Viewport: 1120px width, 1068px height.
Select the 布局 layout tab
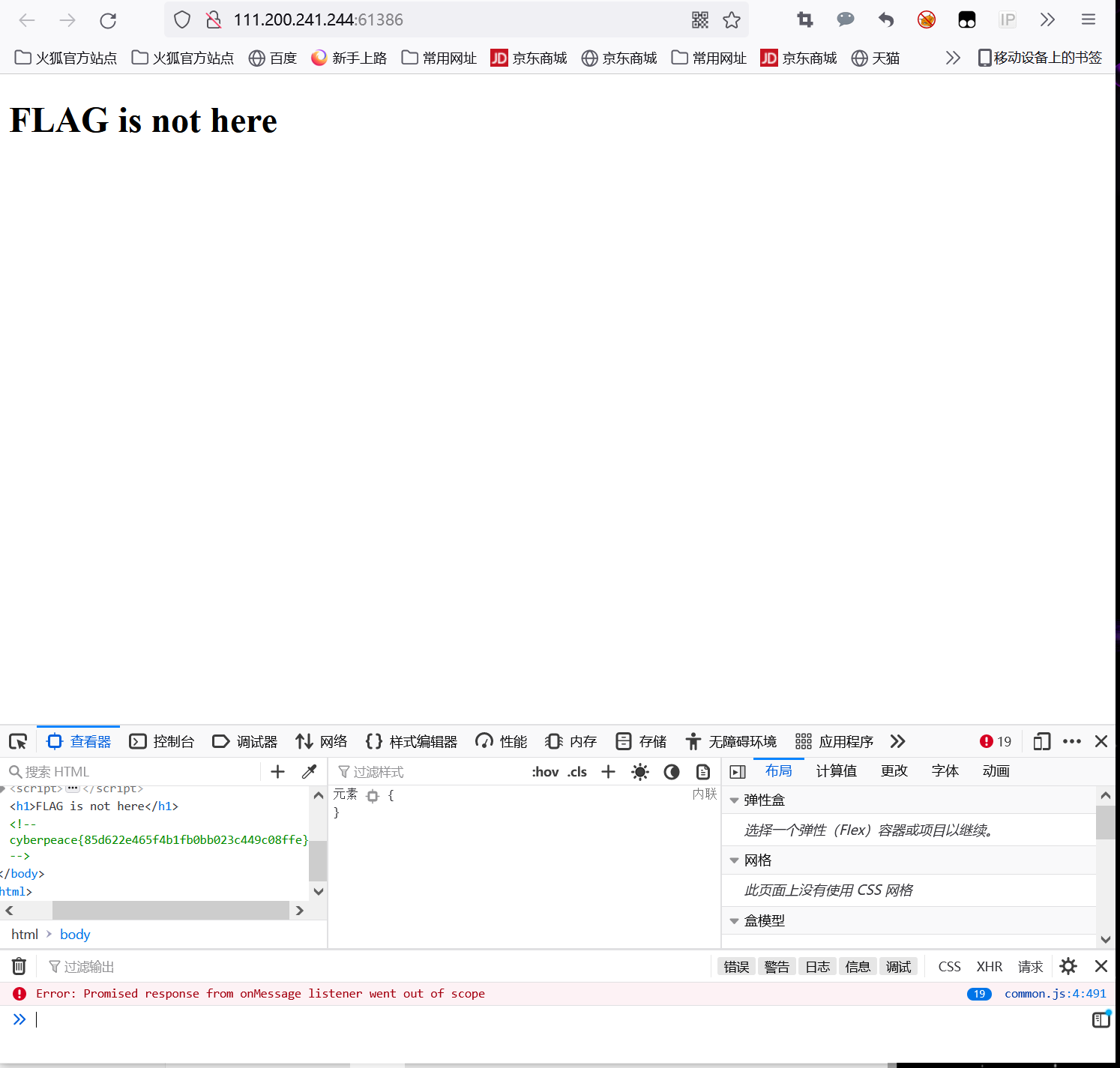(779, 771)
